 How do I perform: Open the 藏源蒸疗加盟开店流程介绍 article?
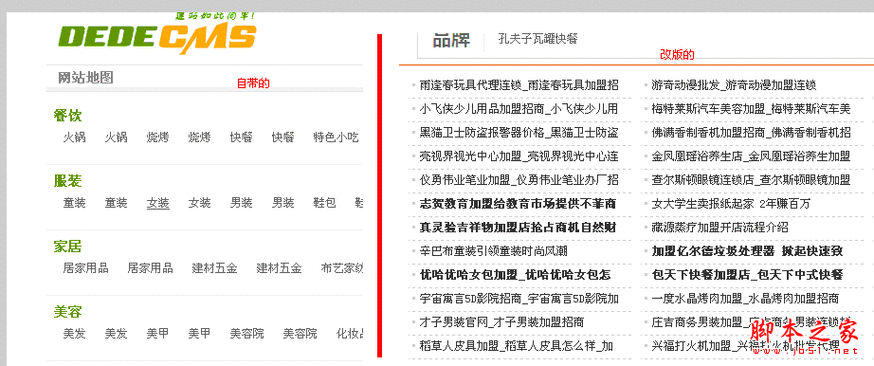coord(720,228)
